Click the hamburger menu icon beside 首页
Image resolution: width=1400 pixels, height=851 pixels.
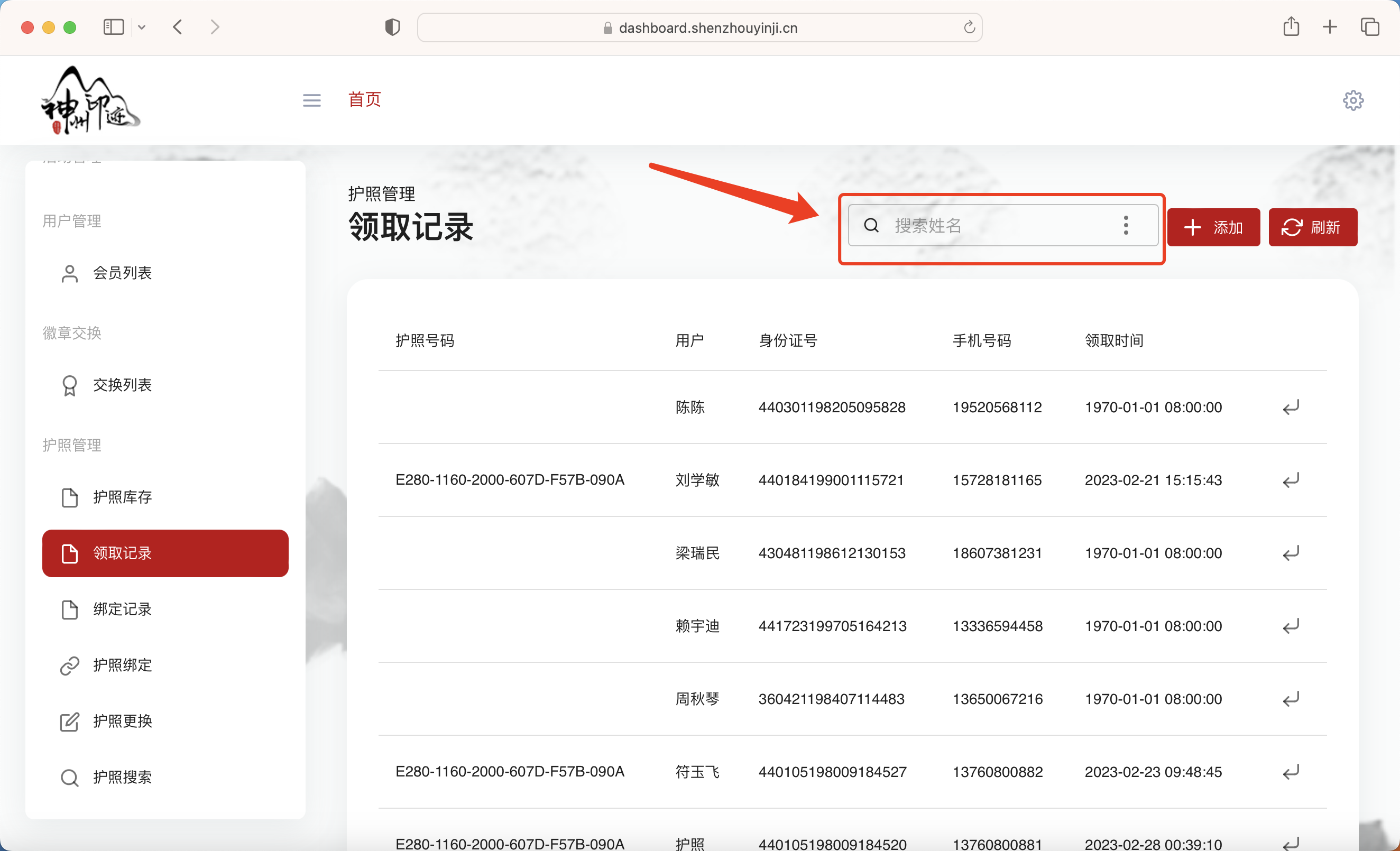pyautogui.click(x=311, y=100)
